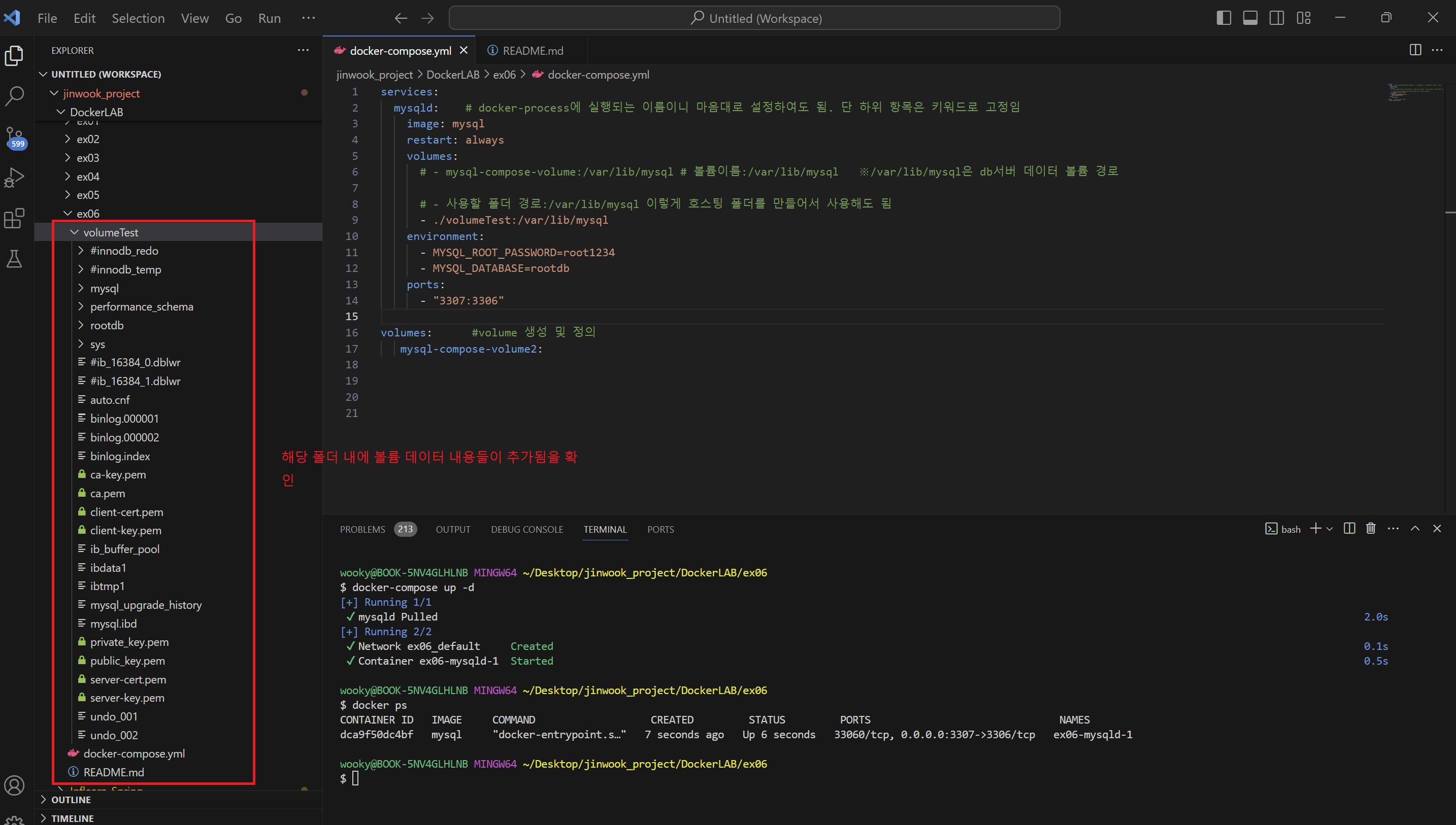The height and width of the screenshot is (825, 1456).
Task: Open the Extensions view
Action: 14,218
